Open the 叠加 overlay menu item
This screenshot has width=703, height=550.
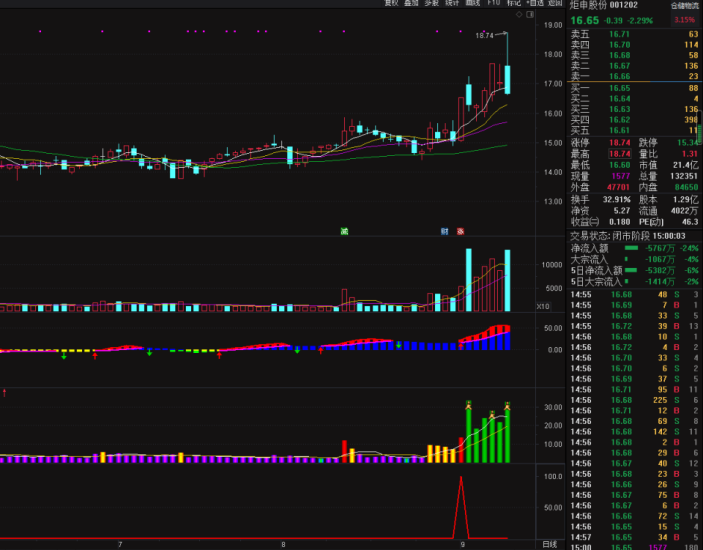coord(411,4)
